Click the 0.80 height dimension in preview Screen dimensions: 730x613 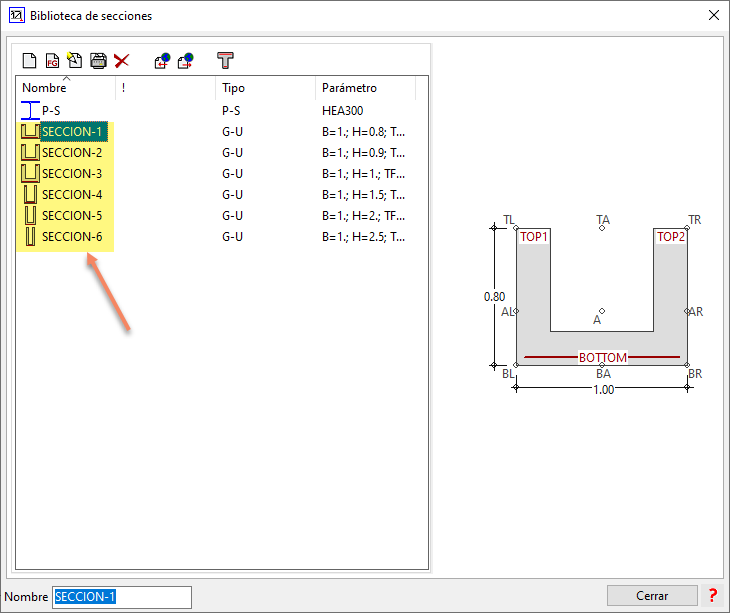494,296
